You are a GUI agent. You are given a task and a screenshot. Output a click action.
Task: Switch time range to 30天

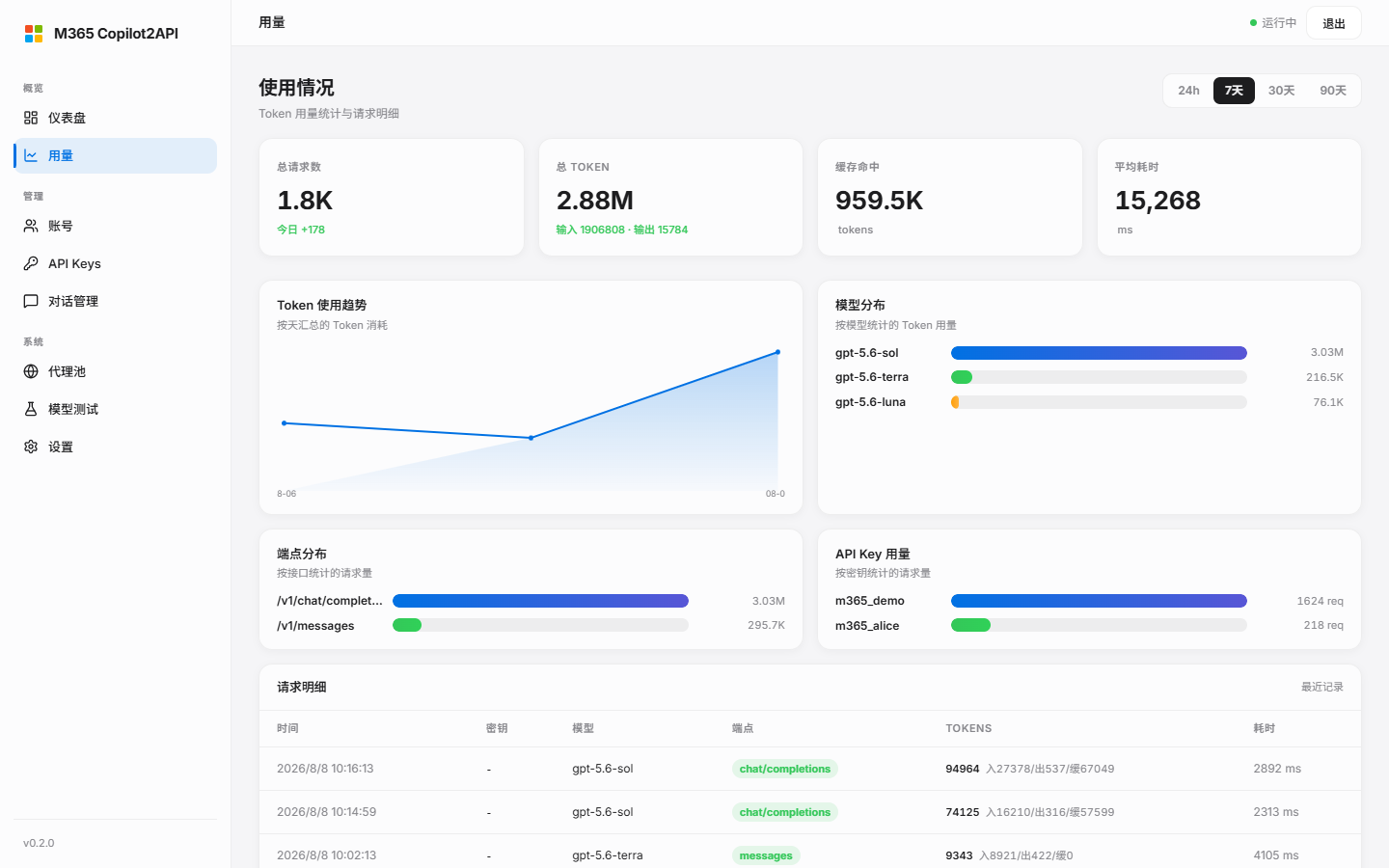click(x=1281, y=91)
